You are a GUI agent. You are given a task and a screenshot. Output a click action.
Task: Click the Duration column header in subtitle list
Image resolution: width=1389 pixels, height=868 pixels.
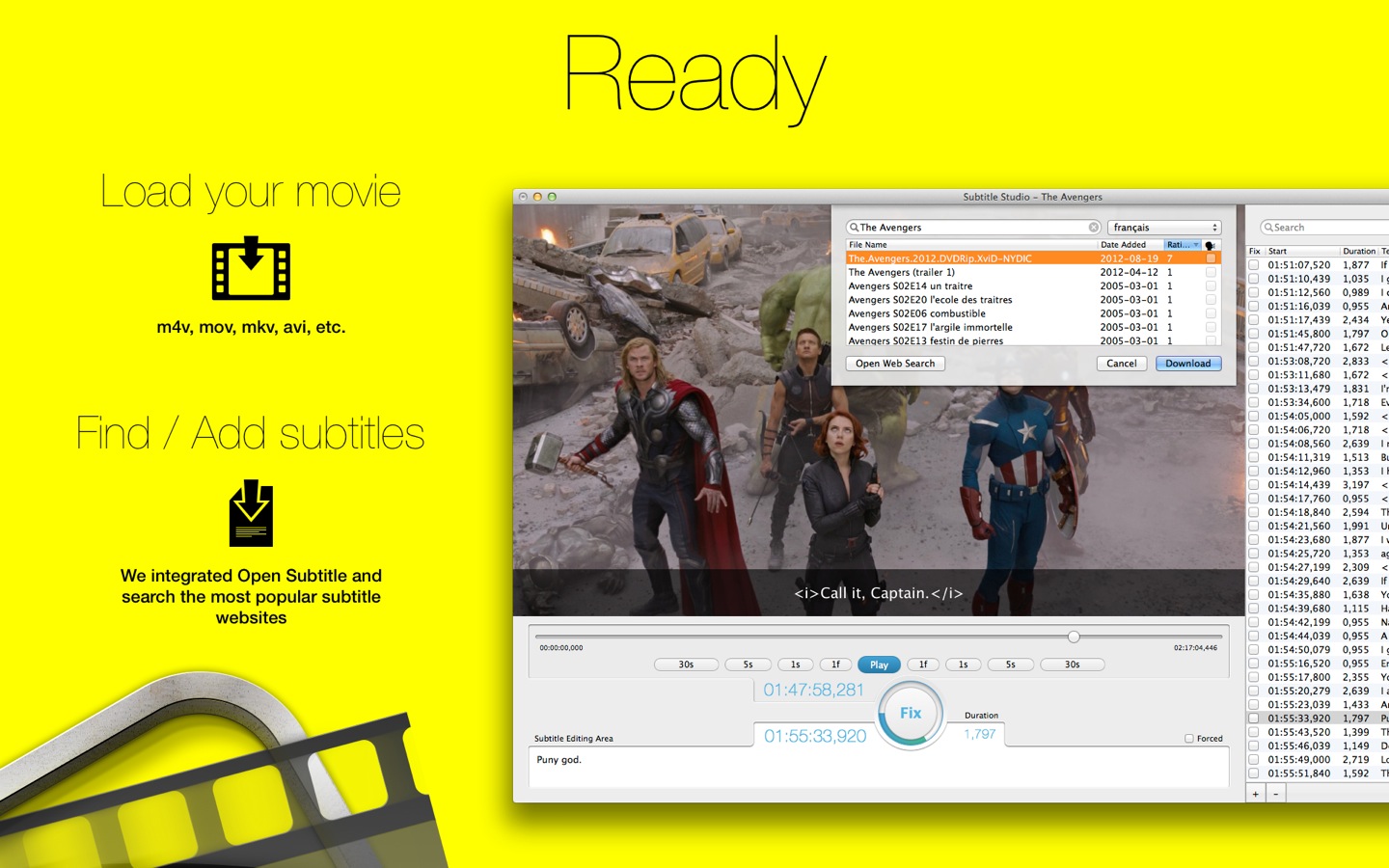[x=1359, y=251]
